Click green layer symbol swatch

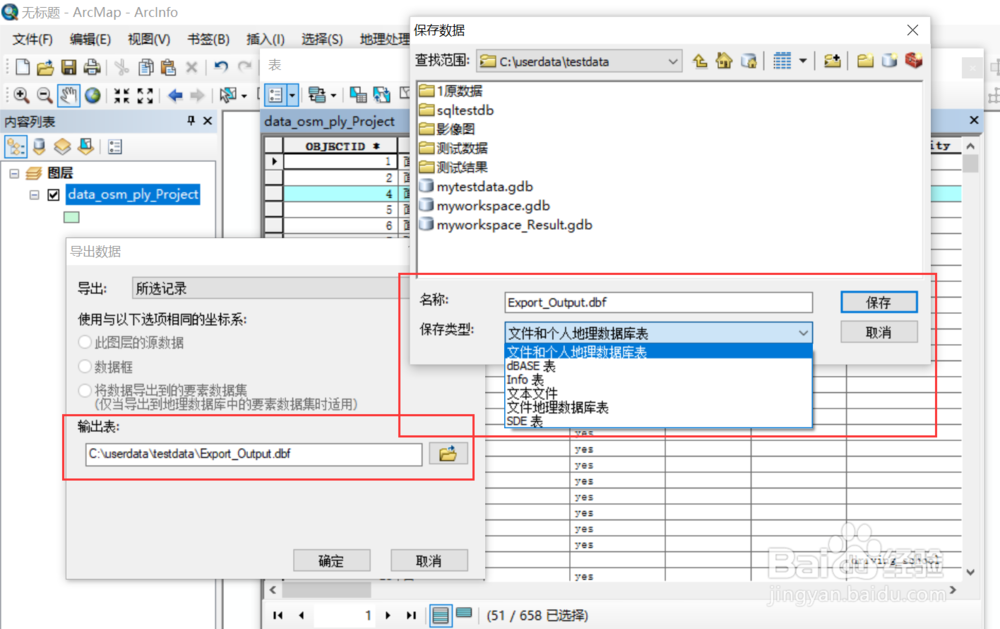[71, 218]
